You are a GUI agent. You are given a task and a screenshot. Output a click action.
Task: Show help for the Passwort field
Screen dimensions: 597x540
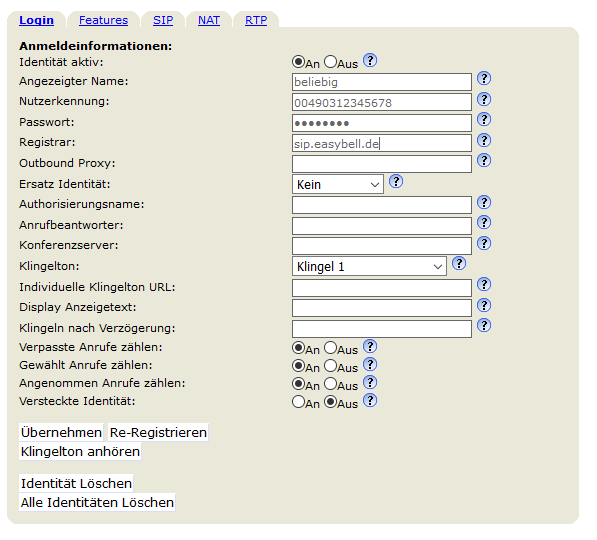pos(484,120)
